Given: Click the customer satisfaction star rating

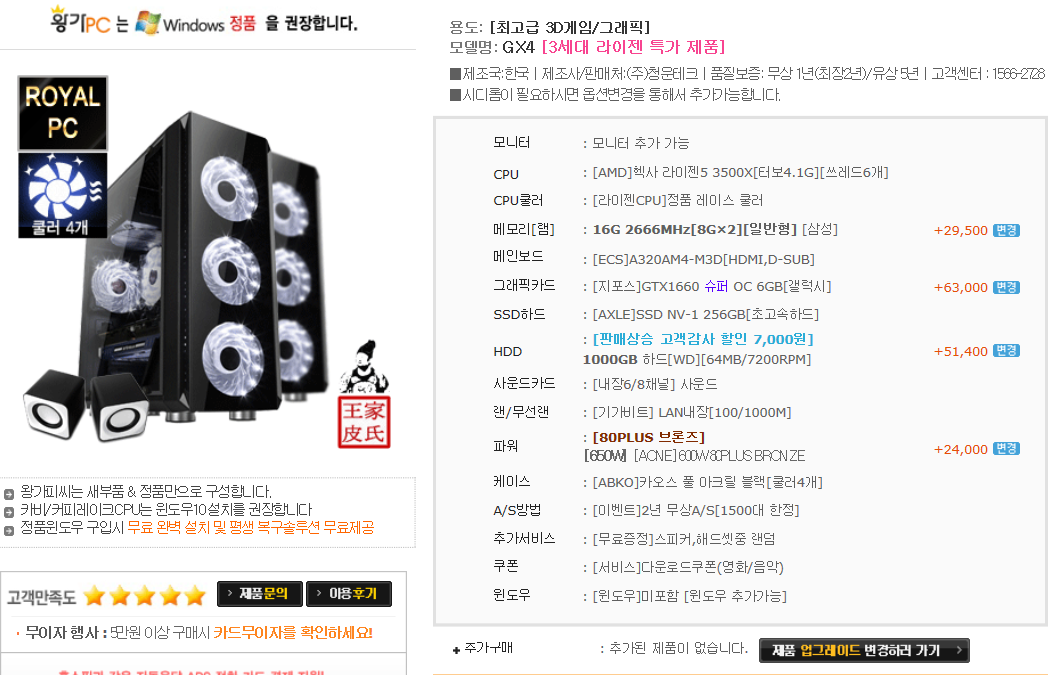Looking at the screenshot, I should pos(145,595).
